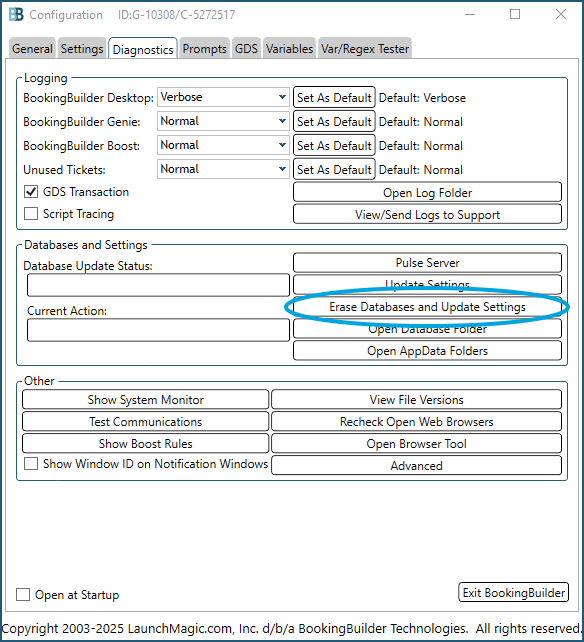
Task: Open the Log Folder
Action: pos(427,192)
